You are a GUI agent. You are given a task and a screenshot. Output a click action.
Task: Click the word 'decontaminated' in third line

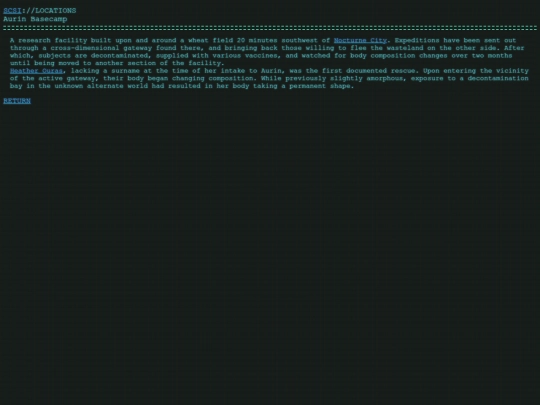tap(121, 55)
